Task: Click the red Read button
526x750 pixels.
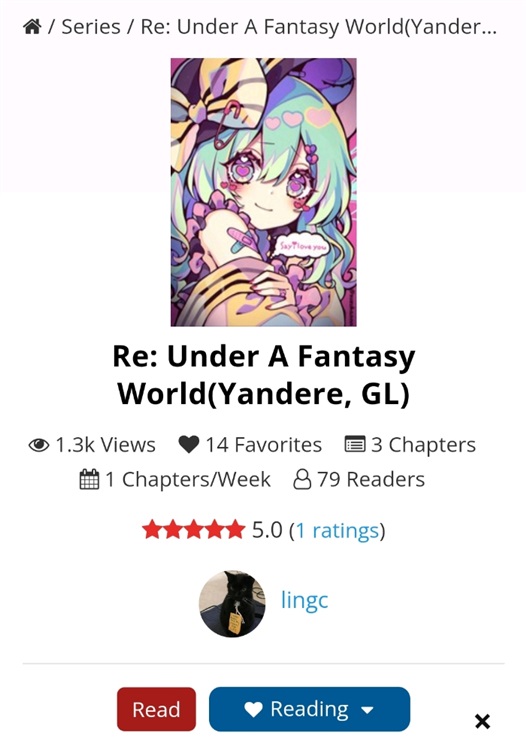Action: coord(156,709)
